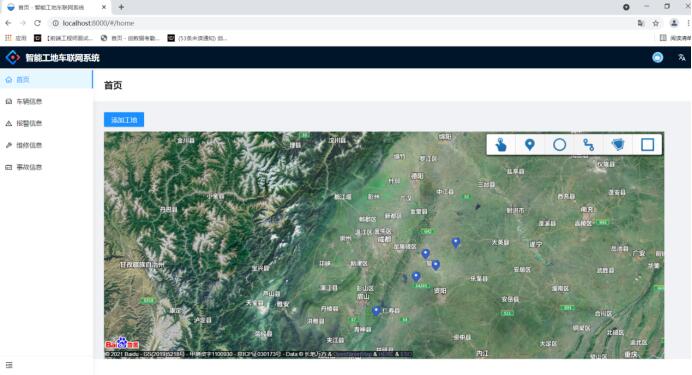
Task: Select the circle drawing tool
Action: point(560,145)
